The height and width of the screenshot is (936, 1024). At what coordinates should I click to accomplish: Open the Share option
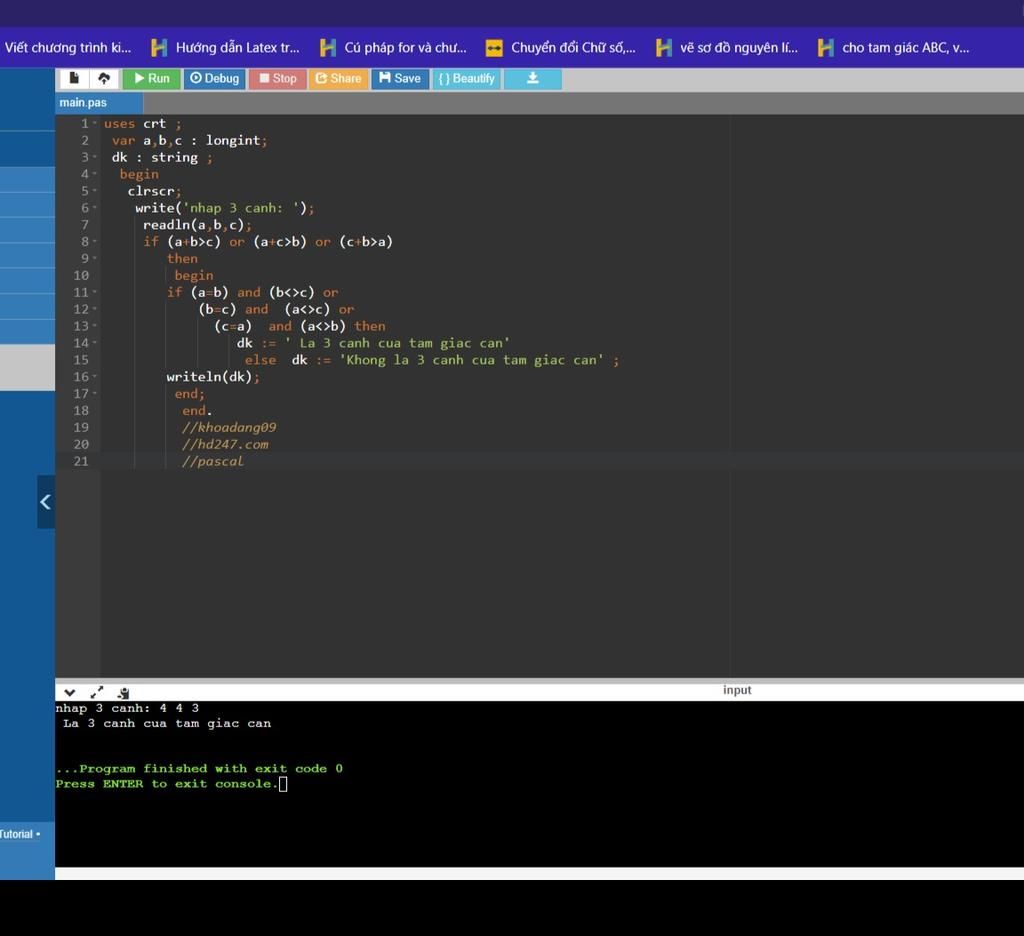click(x=338, y=78)
